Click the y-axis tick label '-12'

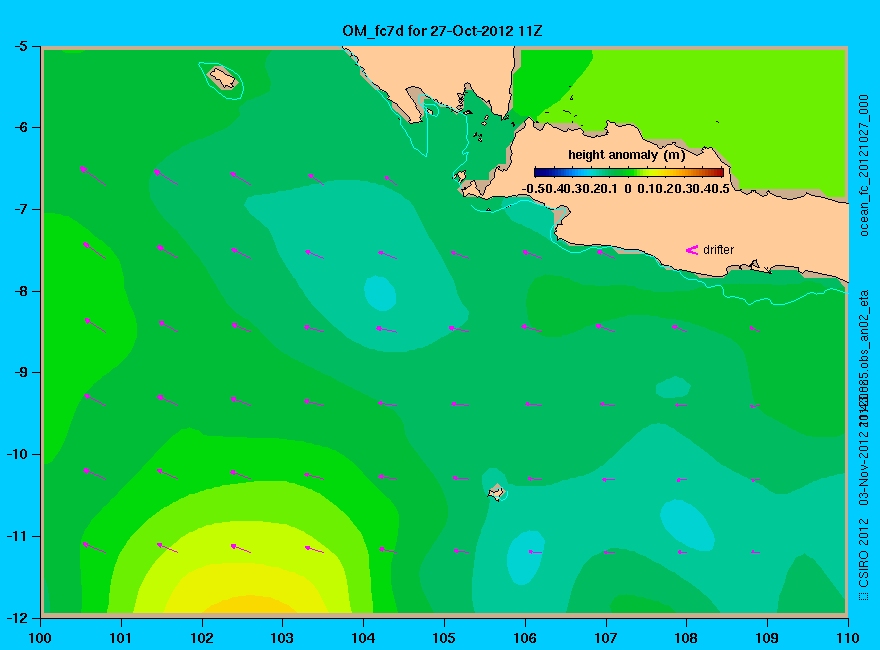[17, 618]
